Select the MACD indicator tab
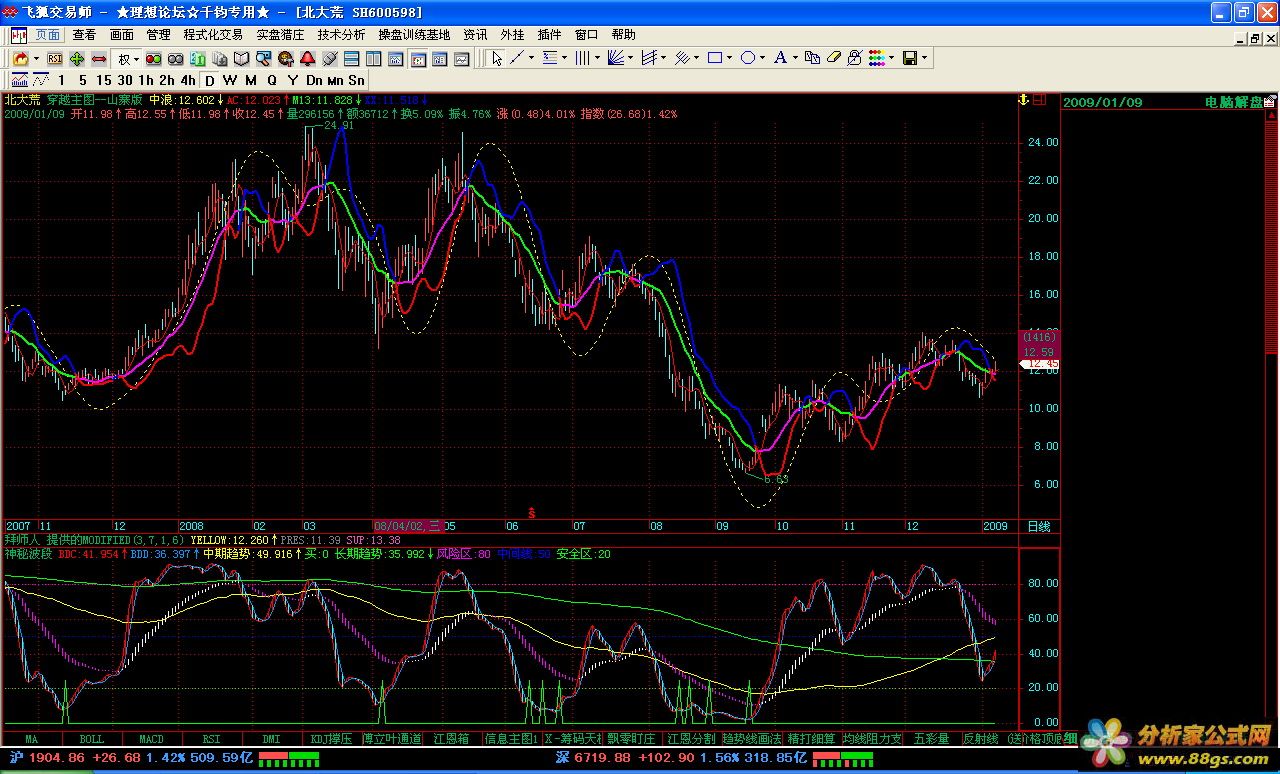The image size is (1280, 774). click(x=151, y=739)
